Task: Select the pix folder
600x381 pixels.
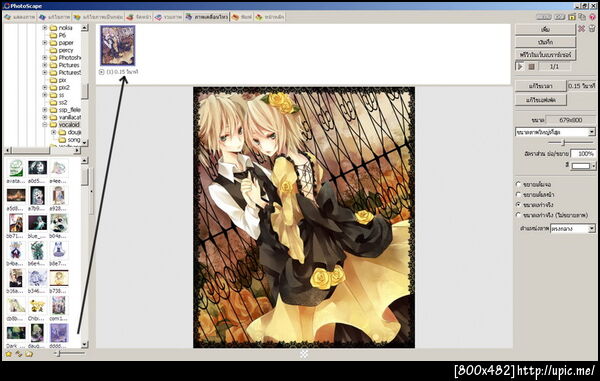Action: coord(58,80)
